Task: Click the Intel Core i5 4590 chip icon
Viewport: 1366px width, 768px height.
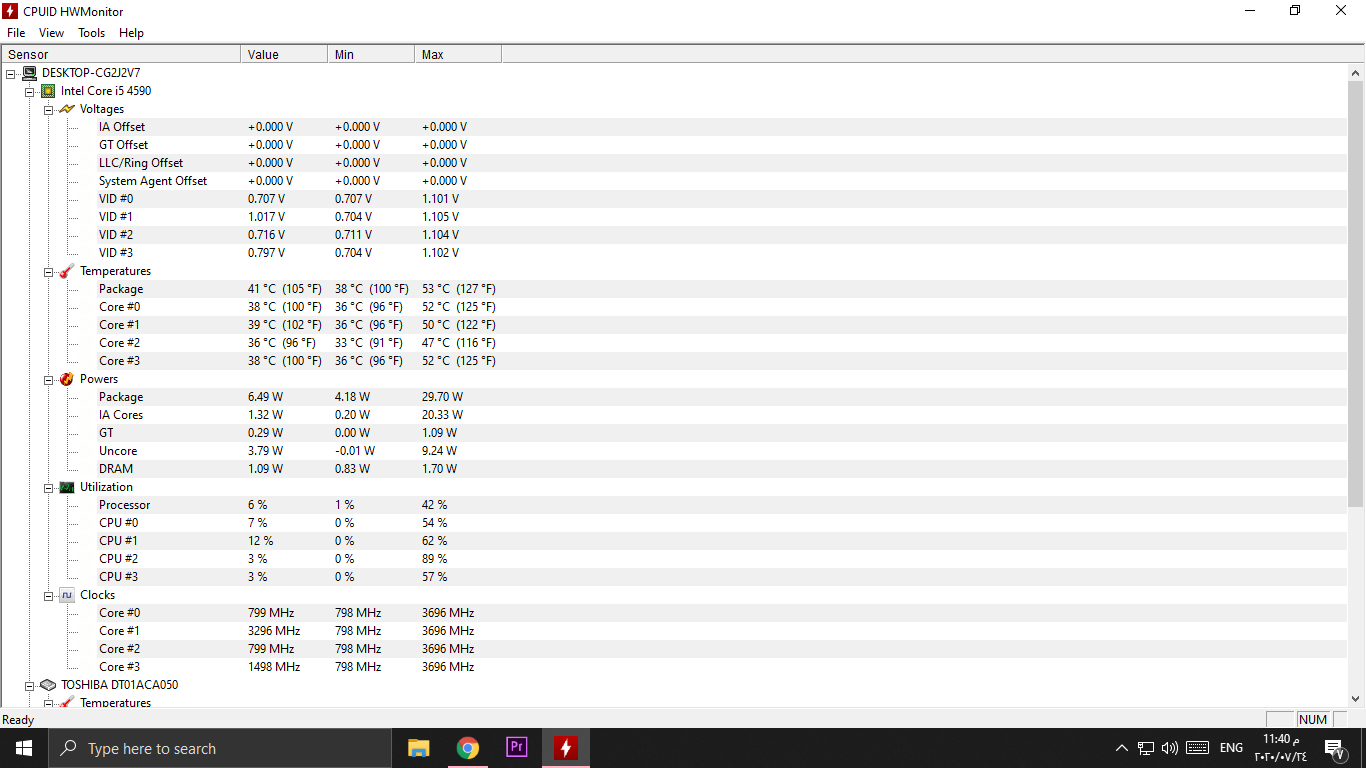Action: pos(48,91)
